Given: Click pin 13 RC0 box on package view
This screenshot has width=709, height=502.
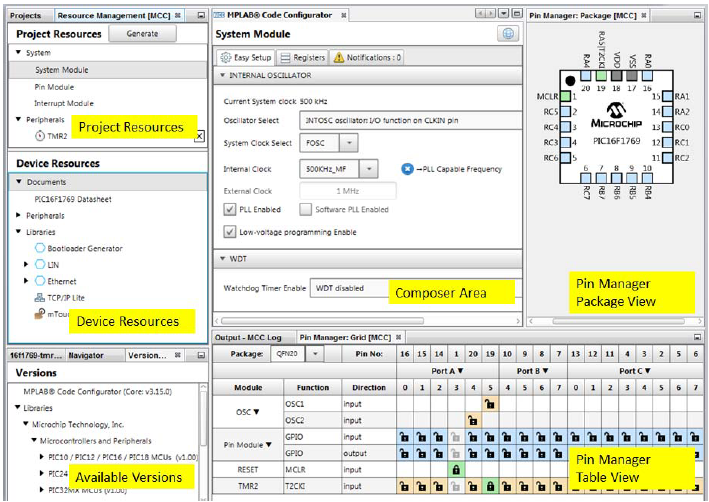Looking at the screenshot, I should click(667, 127).
